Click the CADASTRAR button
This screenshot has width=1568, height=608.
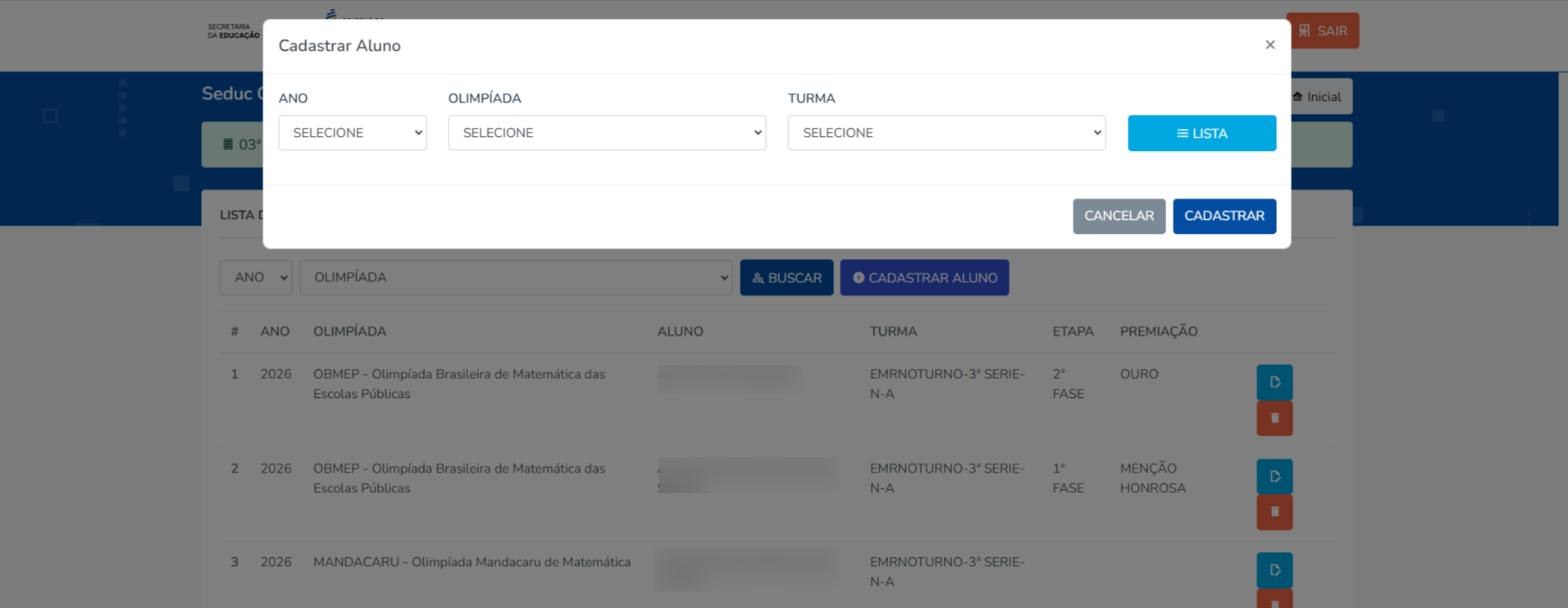pos(1224,216)
